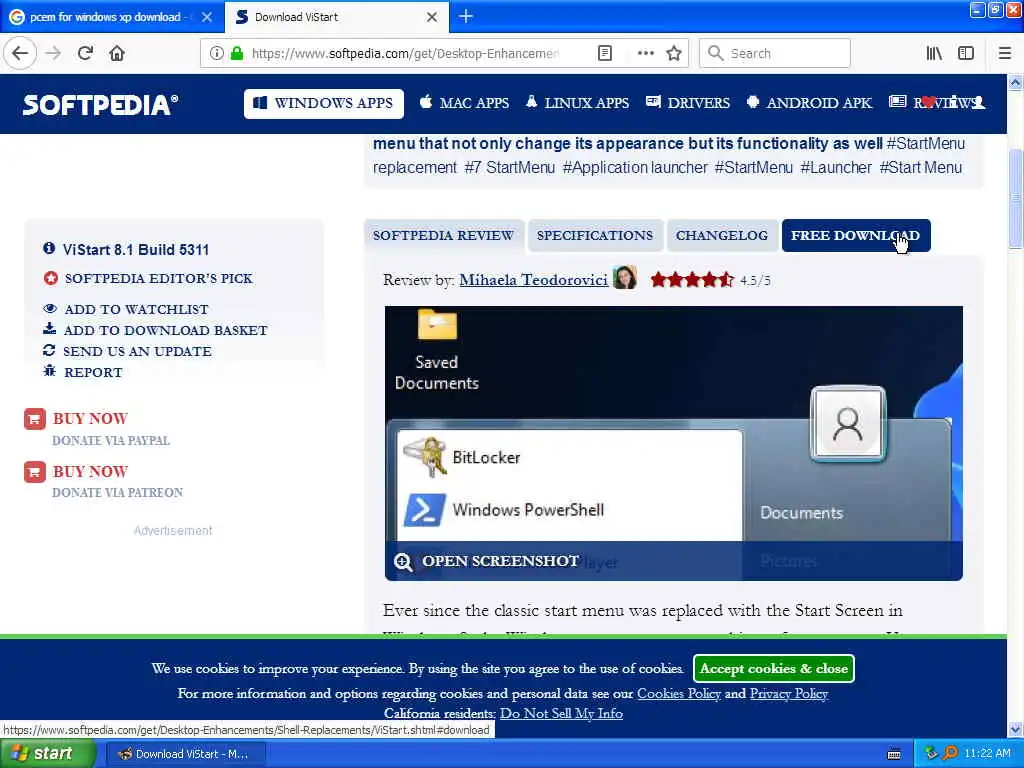The width and height of the screenshot is (1024, 768).
Task: Click Accept cookies & close button
Action: pyautogui.click(x=774, y=668)
